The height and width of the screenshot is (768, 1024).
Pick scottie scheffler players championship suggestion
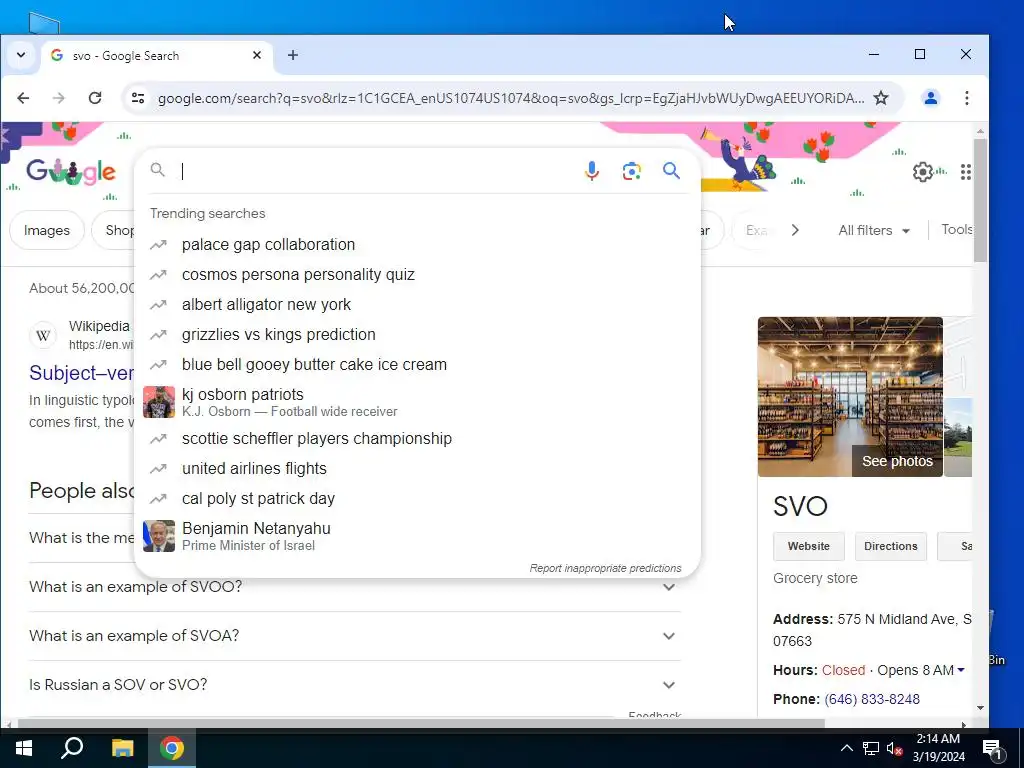pyautogui.click(x=417, y=439)
